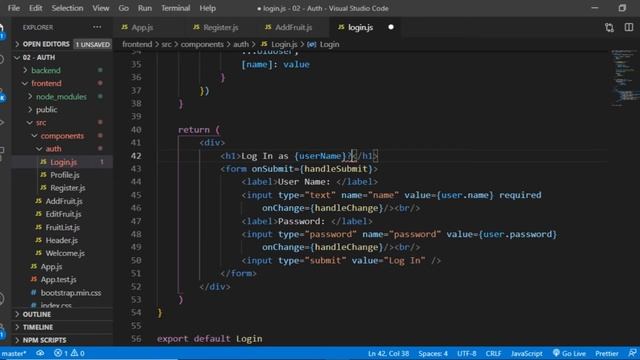Viewport: 640px width, 360px height.
Task: Click the 1 UNSAVED badge
Action: tap(93, 44)
